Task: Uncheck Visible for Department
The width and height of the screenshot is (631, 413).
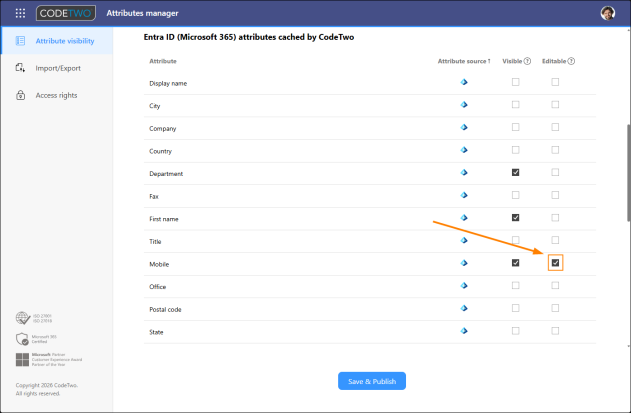Action: coord(516,172)
